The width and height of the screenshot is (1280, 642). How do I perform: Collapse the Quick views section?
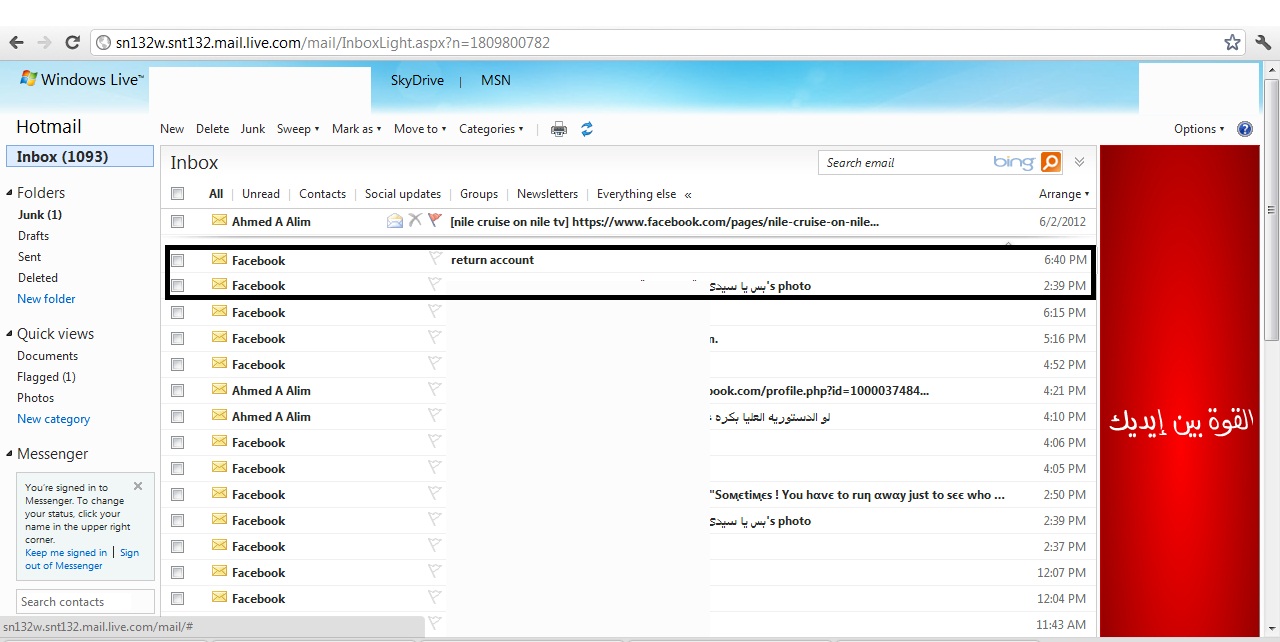click(9, 334)
